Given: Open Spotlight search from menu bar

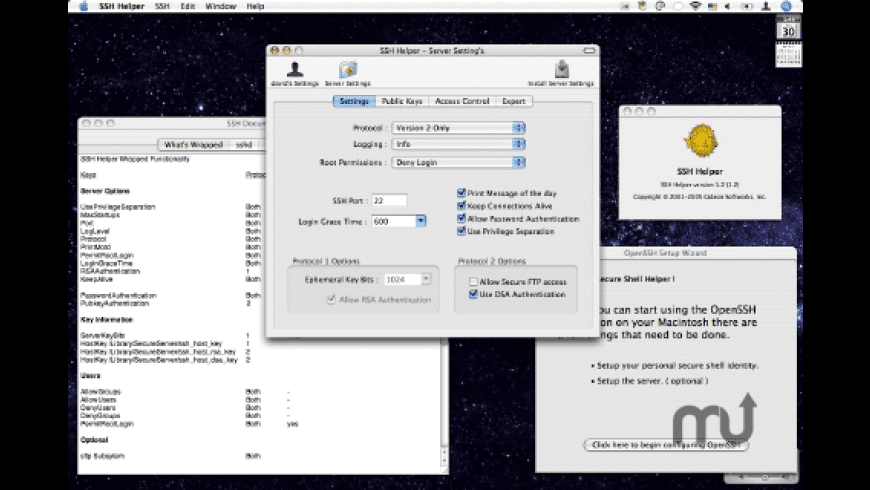Looking at the screenshot, I should pos(786,6).
